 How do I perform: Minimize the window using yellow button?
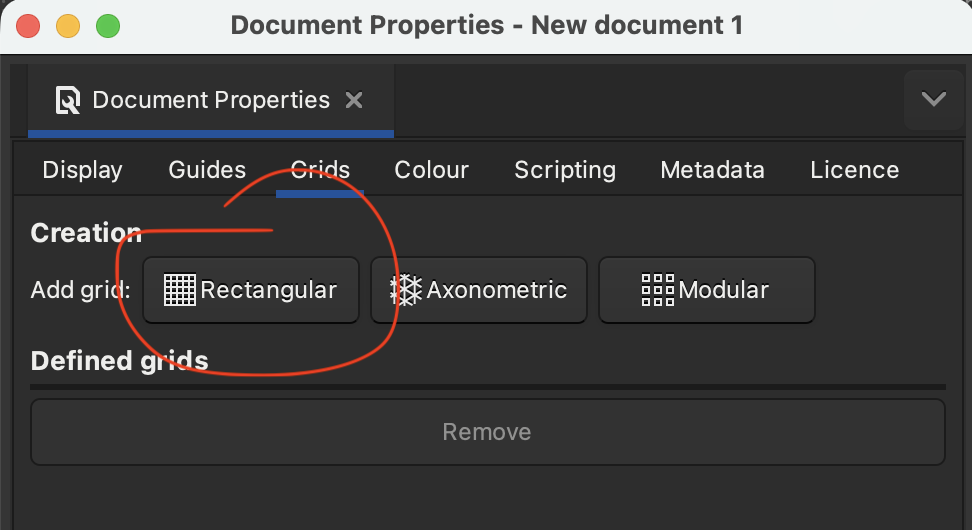(x=68, y=26)
